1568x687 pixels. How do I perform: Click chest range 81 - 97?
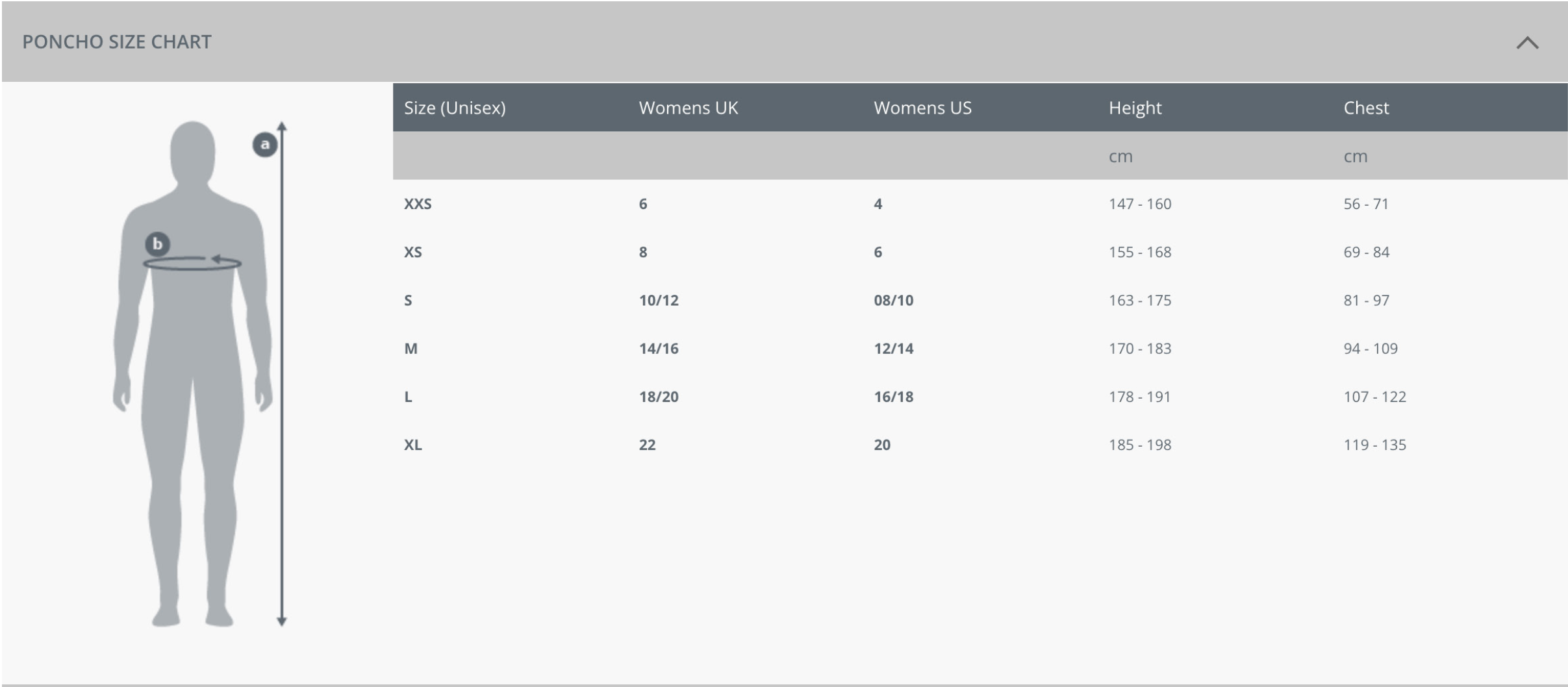1367,300
